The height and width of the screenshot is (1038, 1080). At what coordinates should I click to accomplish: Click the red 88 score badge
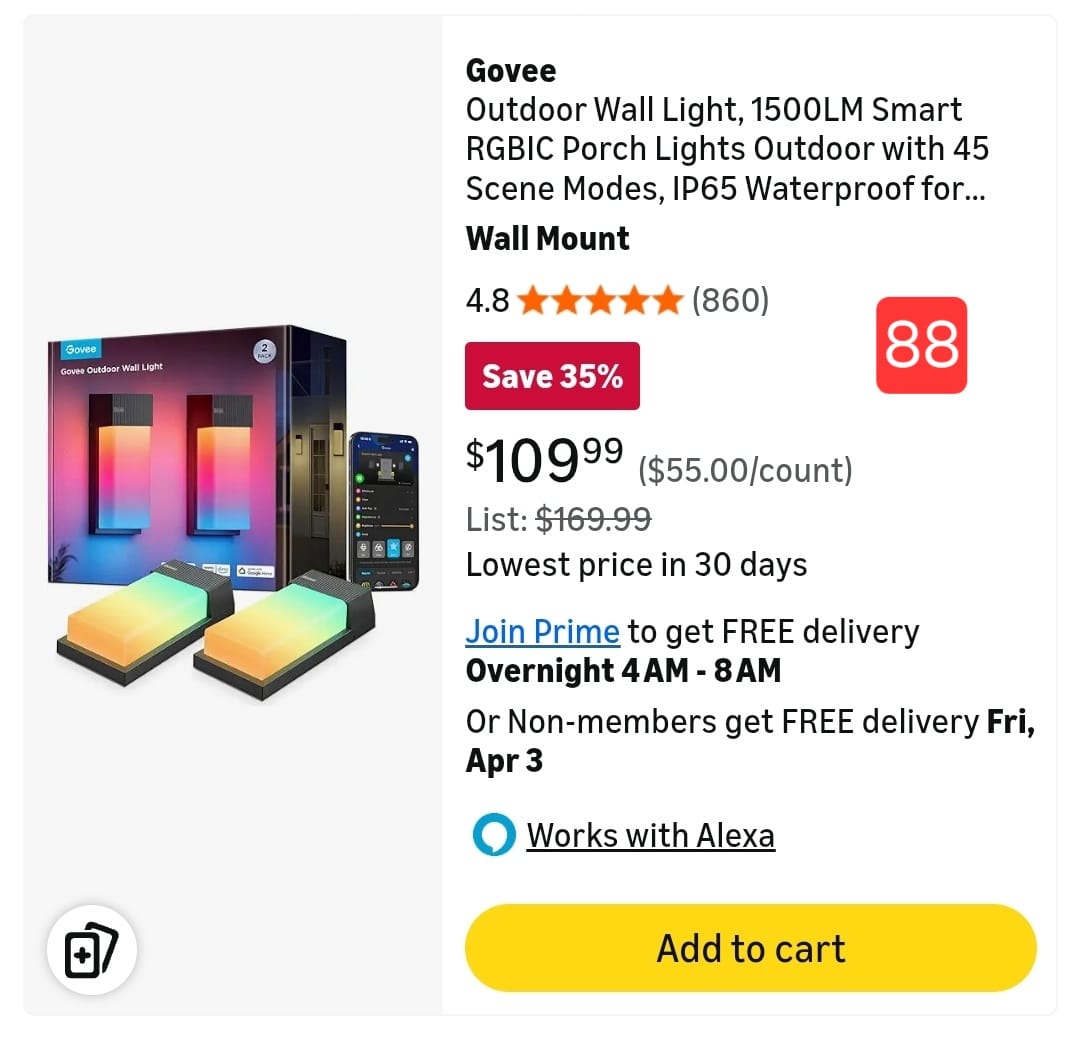(x=921, y=345)
